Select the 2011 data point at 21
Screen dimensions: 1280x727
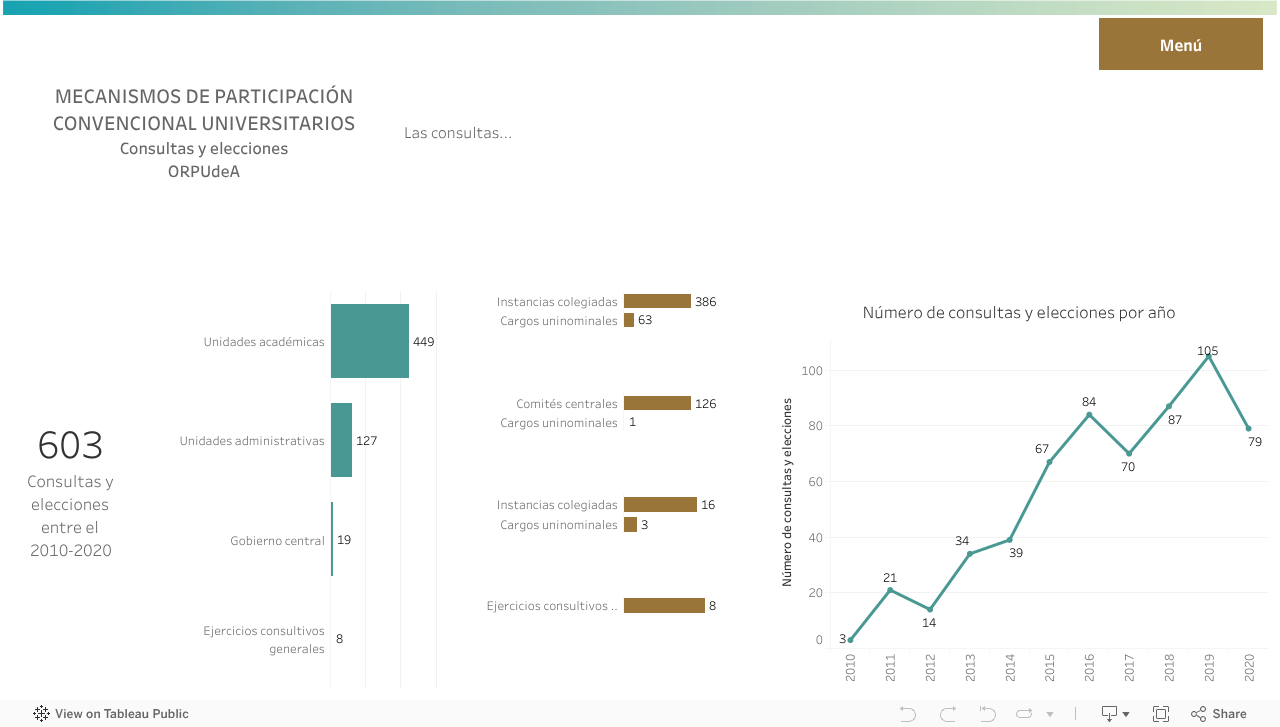(890, 590)
